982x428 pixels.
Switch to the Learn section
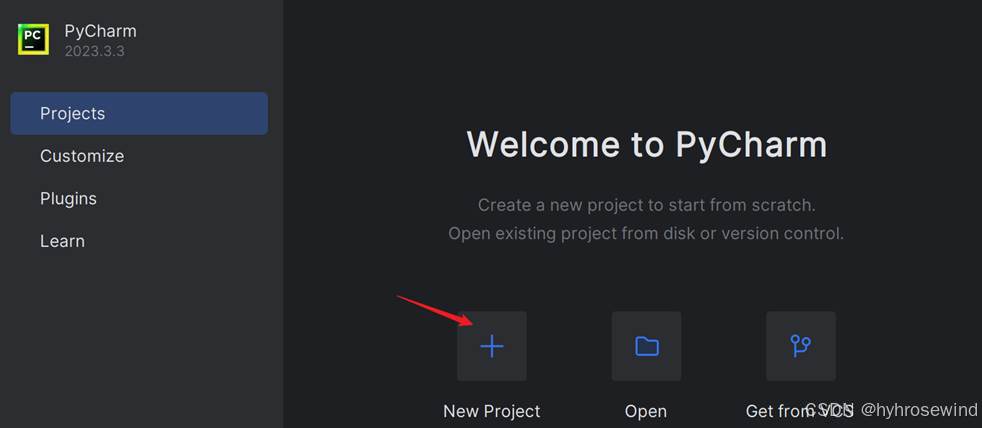click(62, 241)
